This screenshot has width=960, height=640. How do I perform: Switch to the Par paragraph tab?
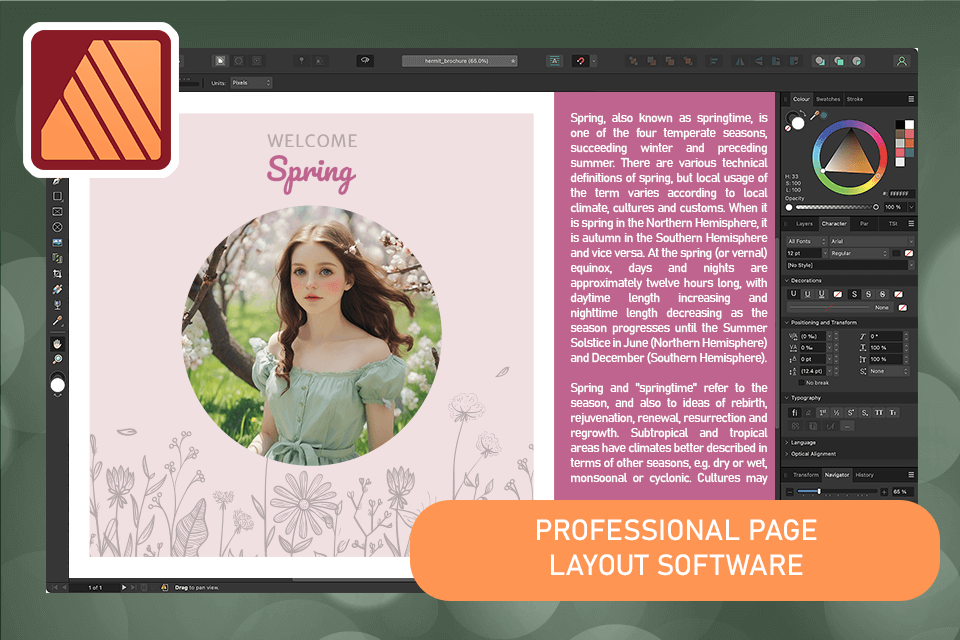[864, 224]
